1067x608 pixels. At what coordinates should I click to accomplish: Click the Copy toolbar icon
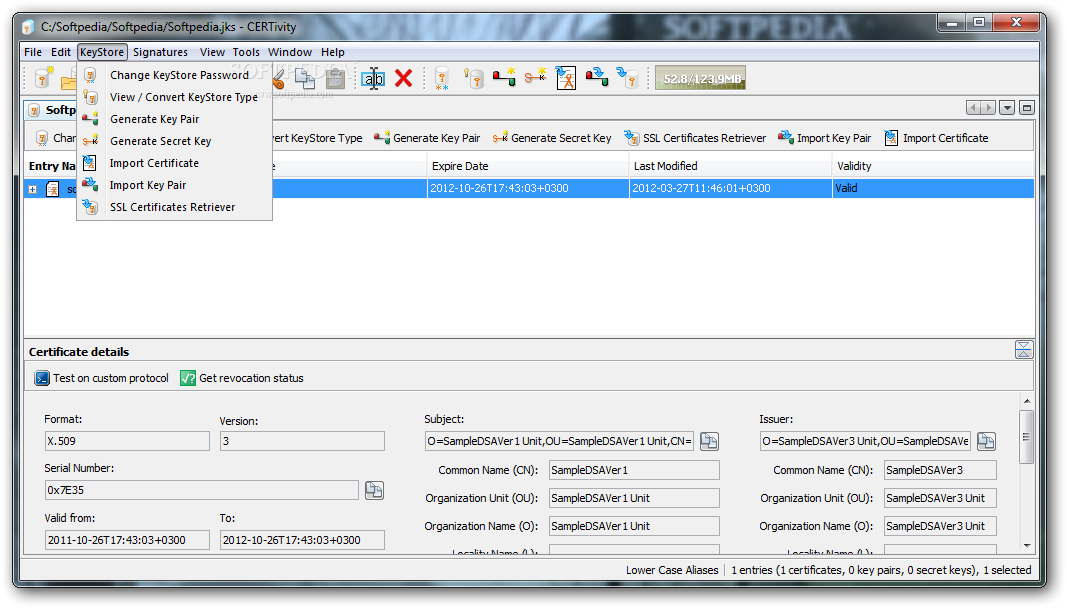pyautogui.click(x=305, y=78)
